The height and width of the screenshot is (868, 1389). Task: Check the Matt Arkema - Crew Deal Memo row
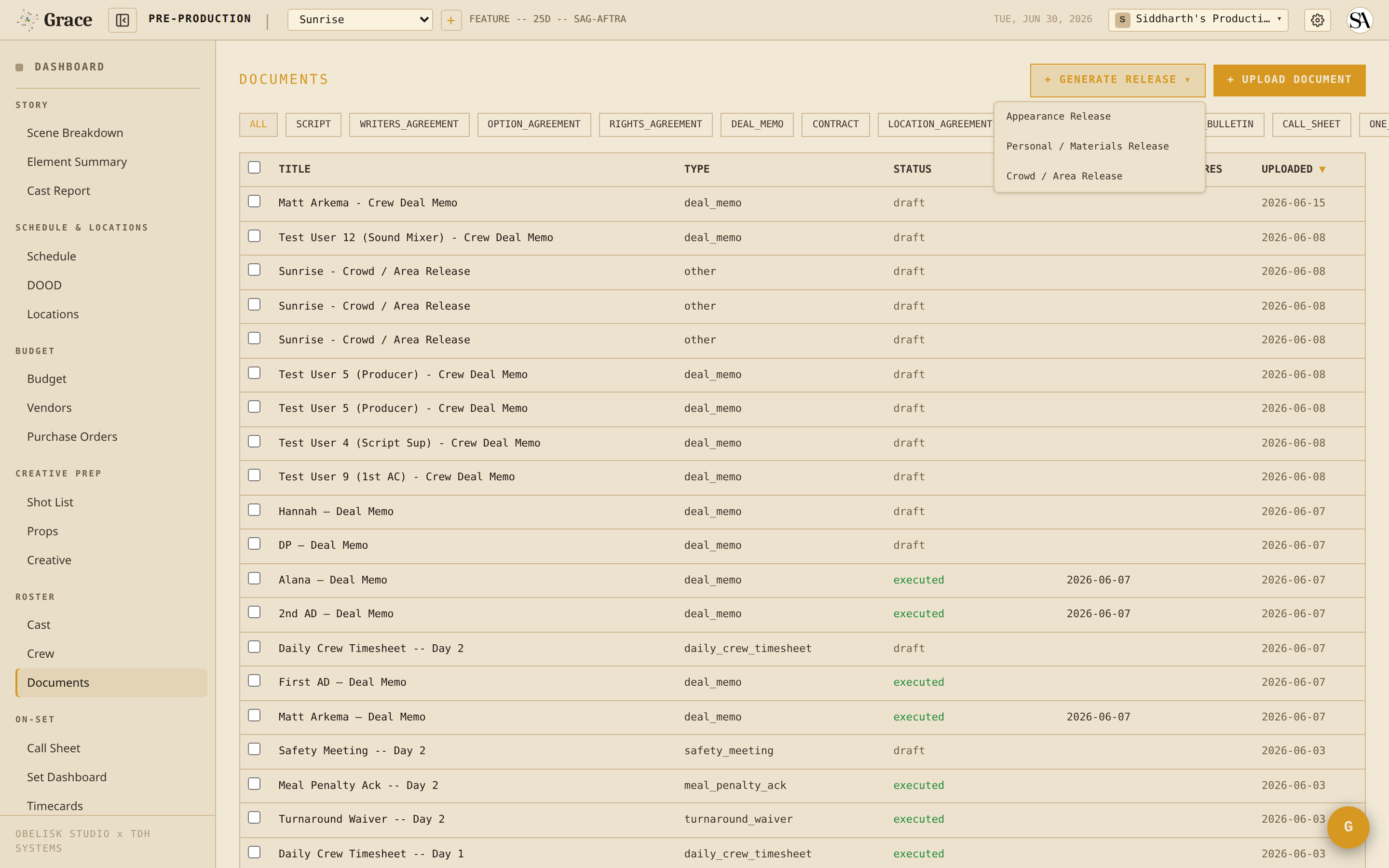click(x=254, y=202)
